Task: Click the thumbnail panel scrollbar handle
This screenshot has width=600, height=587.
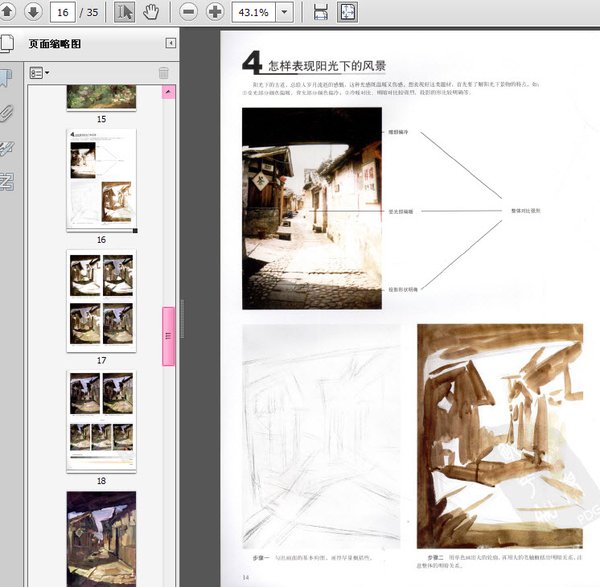Action: (x=168, y=336)
